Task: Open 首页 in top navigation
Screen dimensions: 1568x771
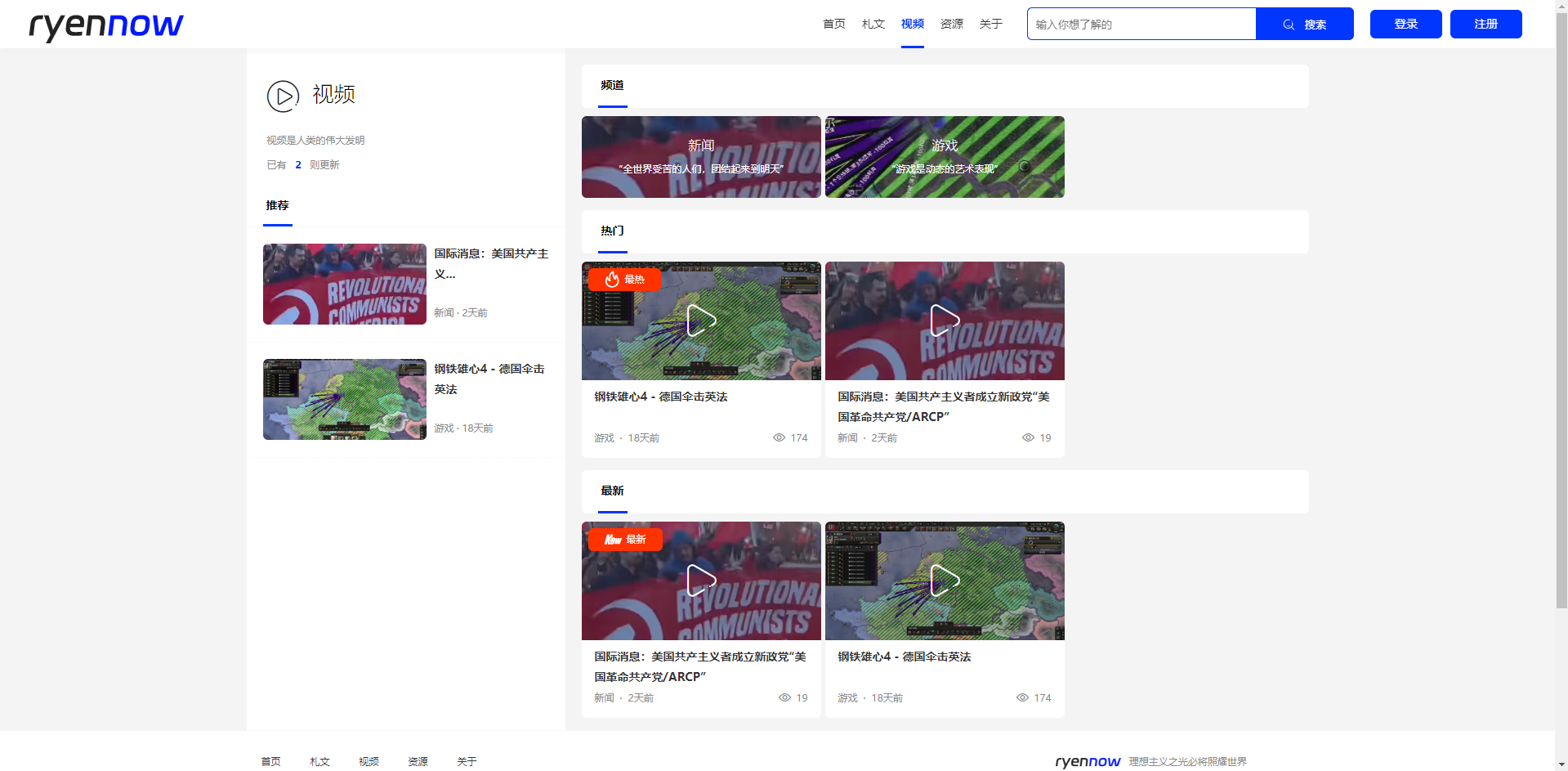Action: [x=834, y=24]
